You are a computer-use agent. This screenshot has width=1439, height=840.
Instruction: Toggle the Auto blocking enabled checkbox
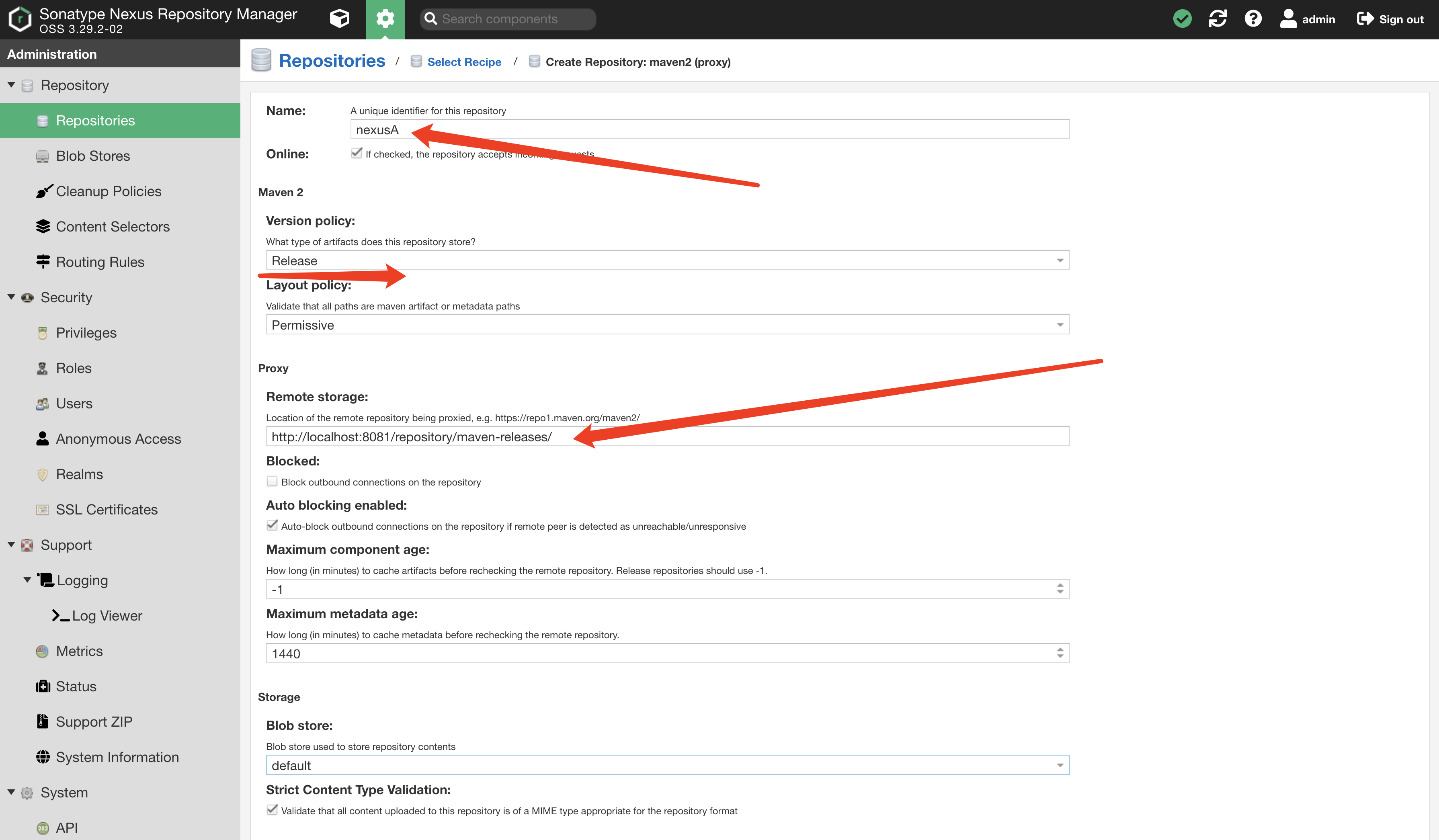273,525
